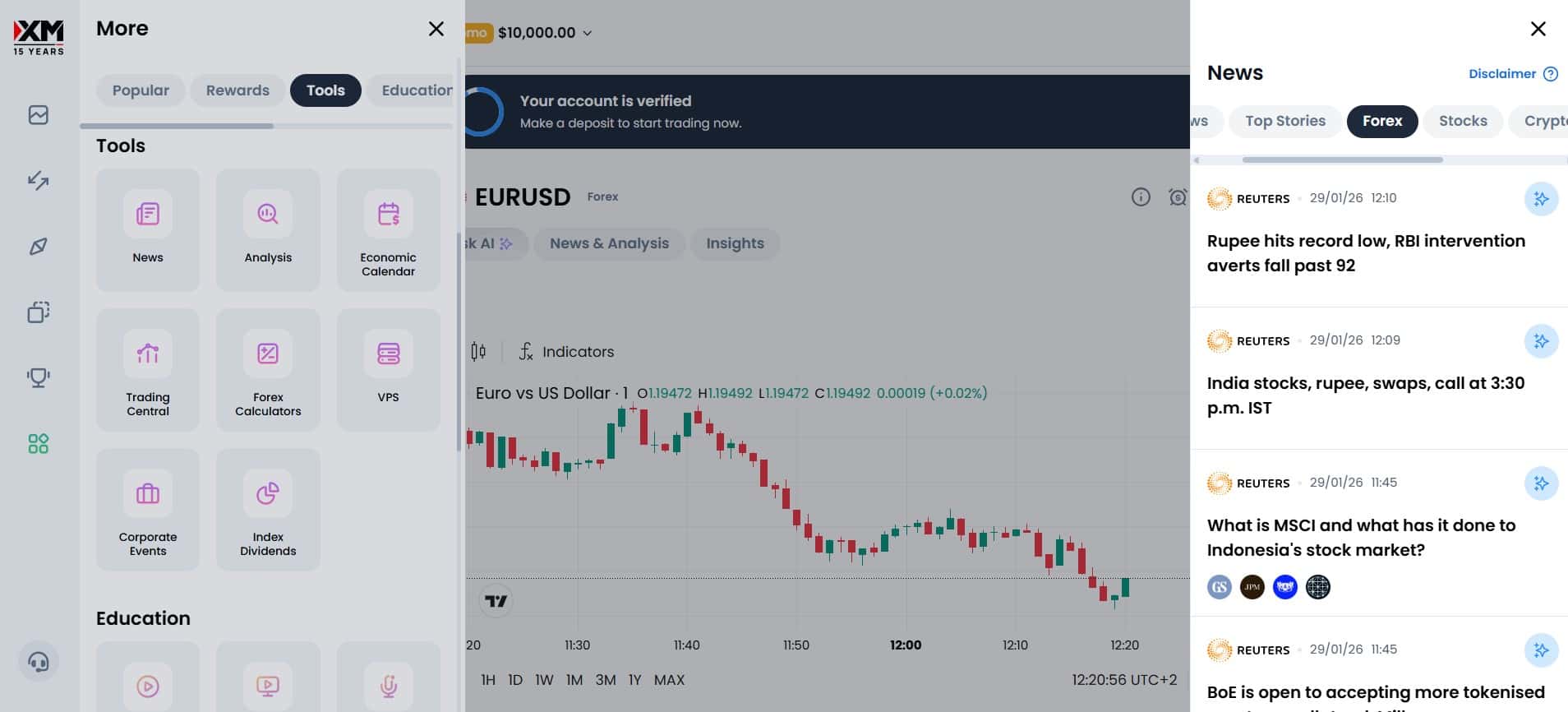
Task: Open the Trading Central tool
Action: [148, 370]
